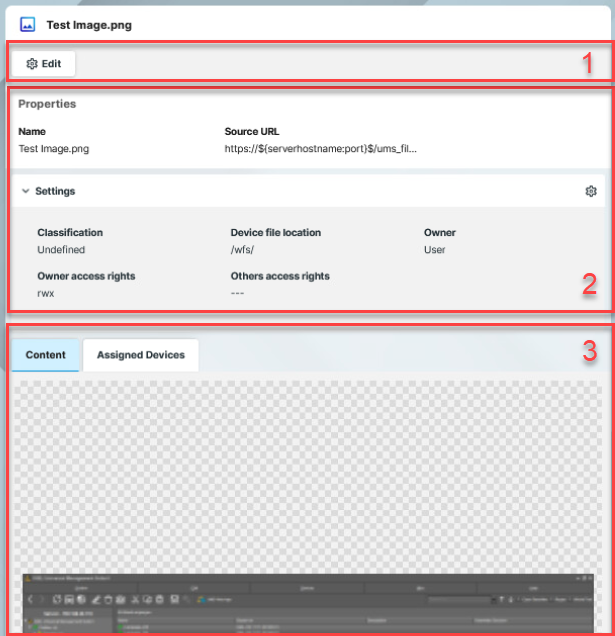Select the Content tab
615x636 pixels.
[45, 355]
